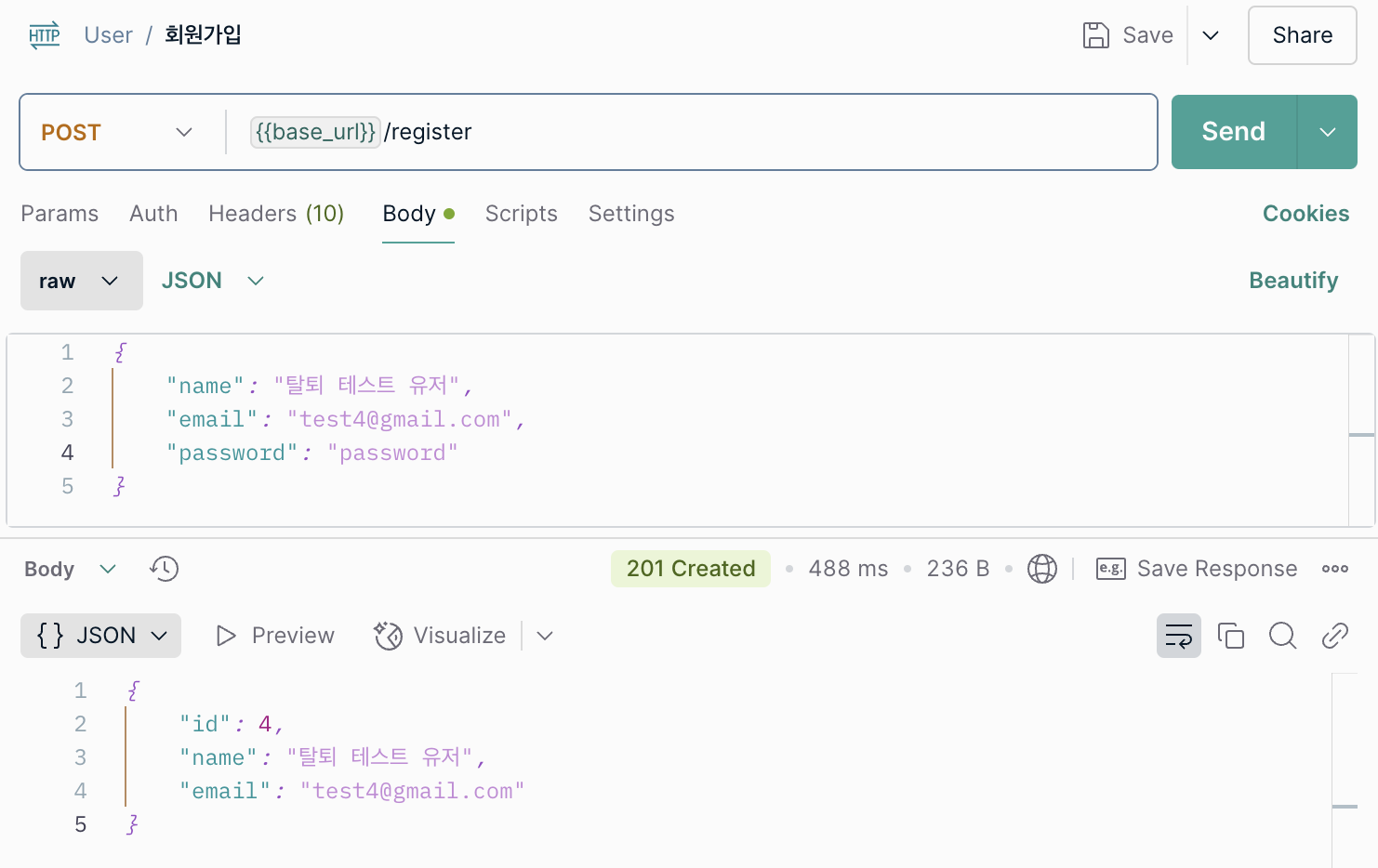1378x868 pixels.
Task: Open the response more-options ellipsis
Action: pyautogui.click(x=1335, y=569)
